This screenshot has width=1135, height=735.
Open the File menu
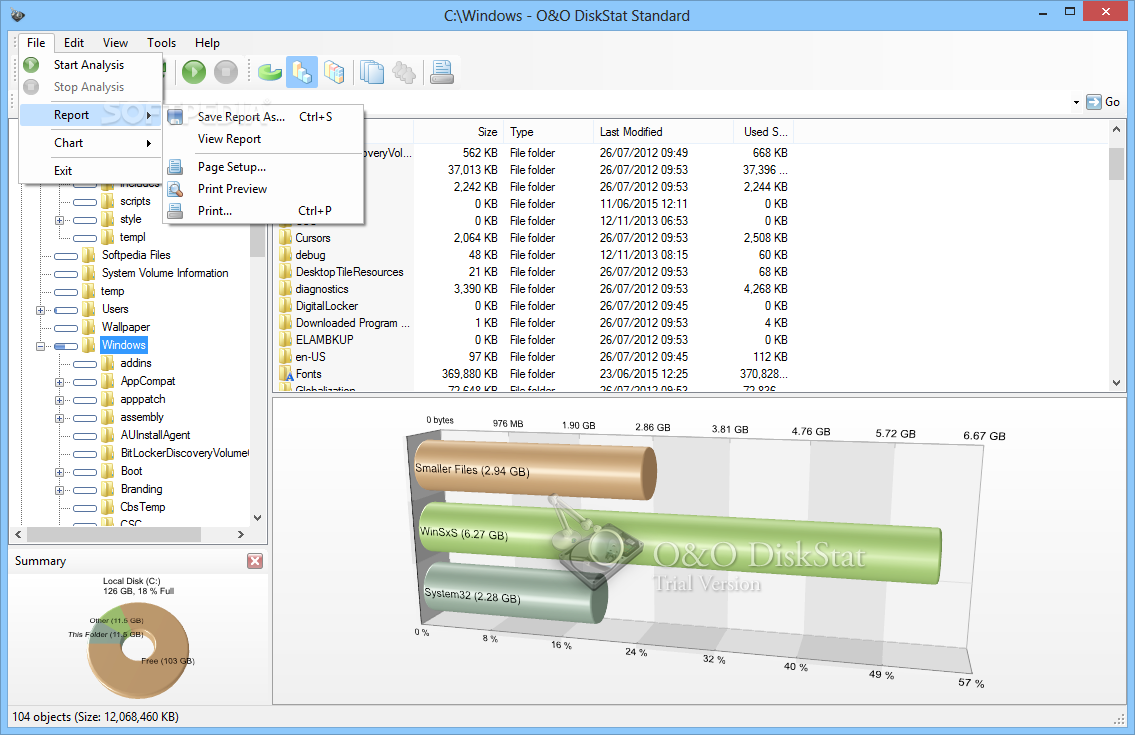[36, 43]
